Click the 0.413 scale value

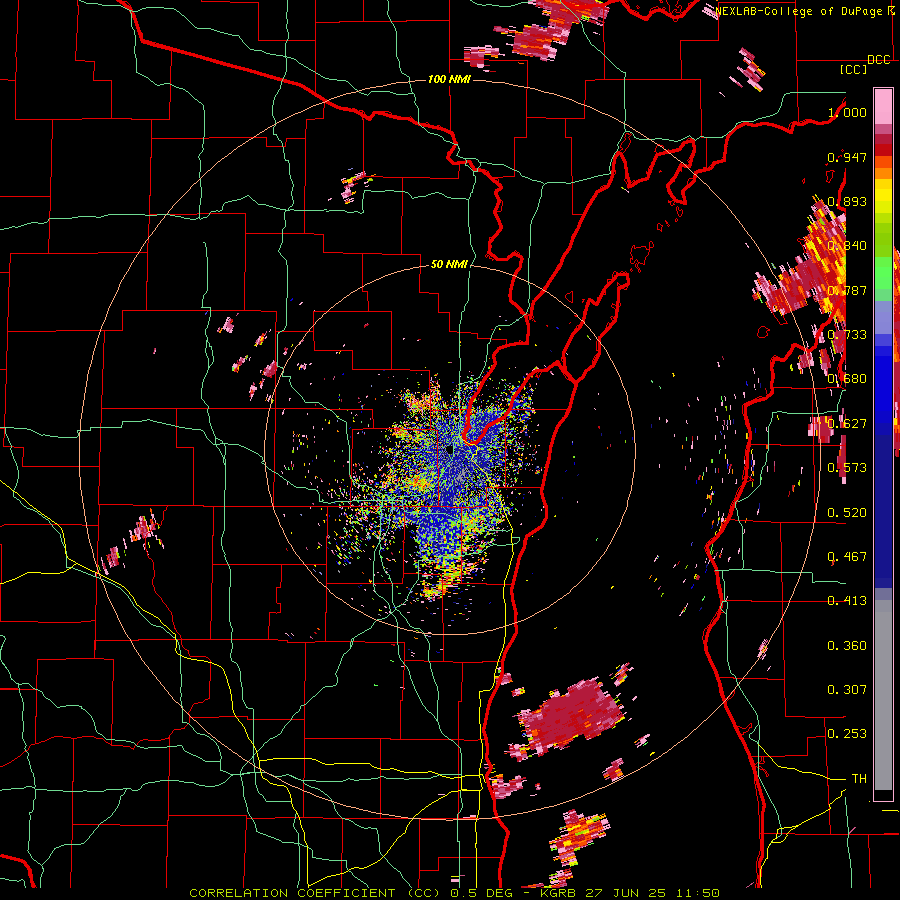click(x=847, y=601)
